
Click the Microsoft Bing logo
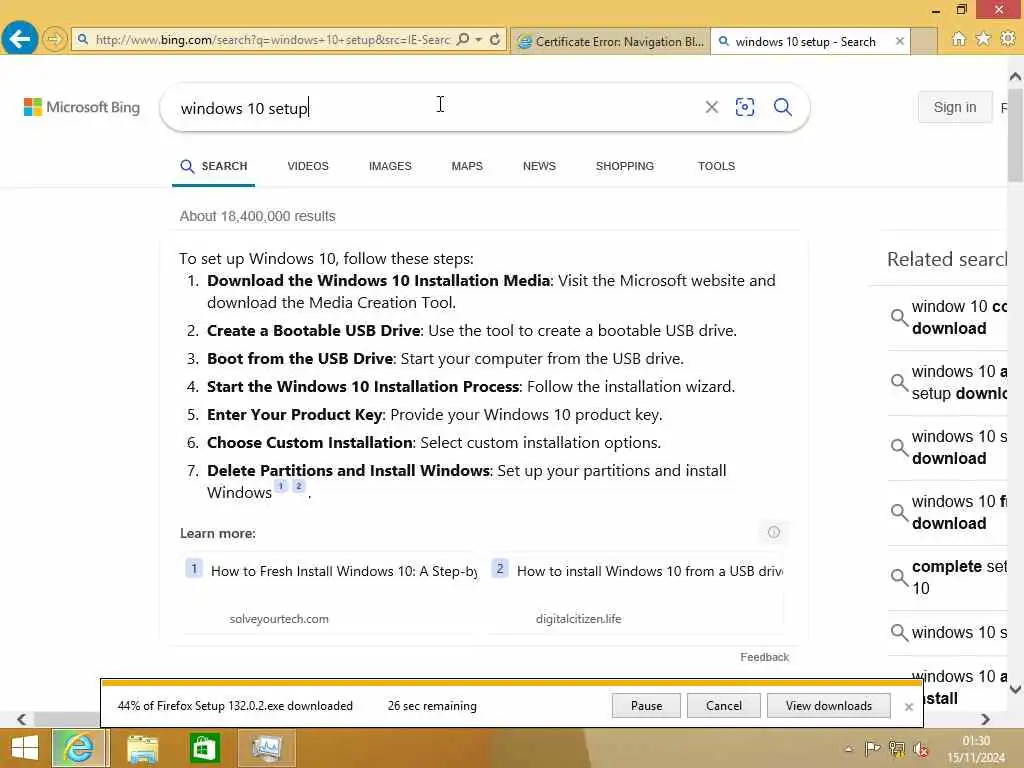click(x=82, y=107)
